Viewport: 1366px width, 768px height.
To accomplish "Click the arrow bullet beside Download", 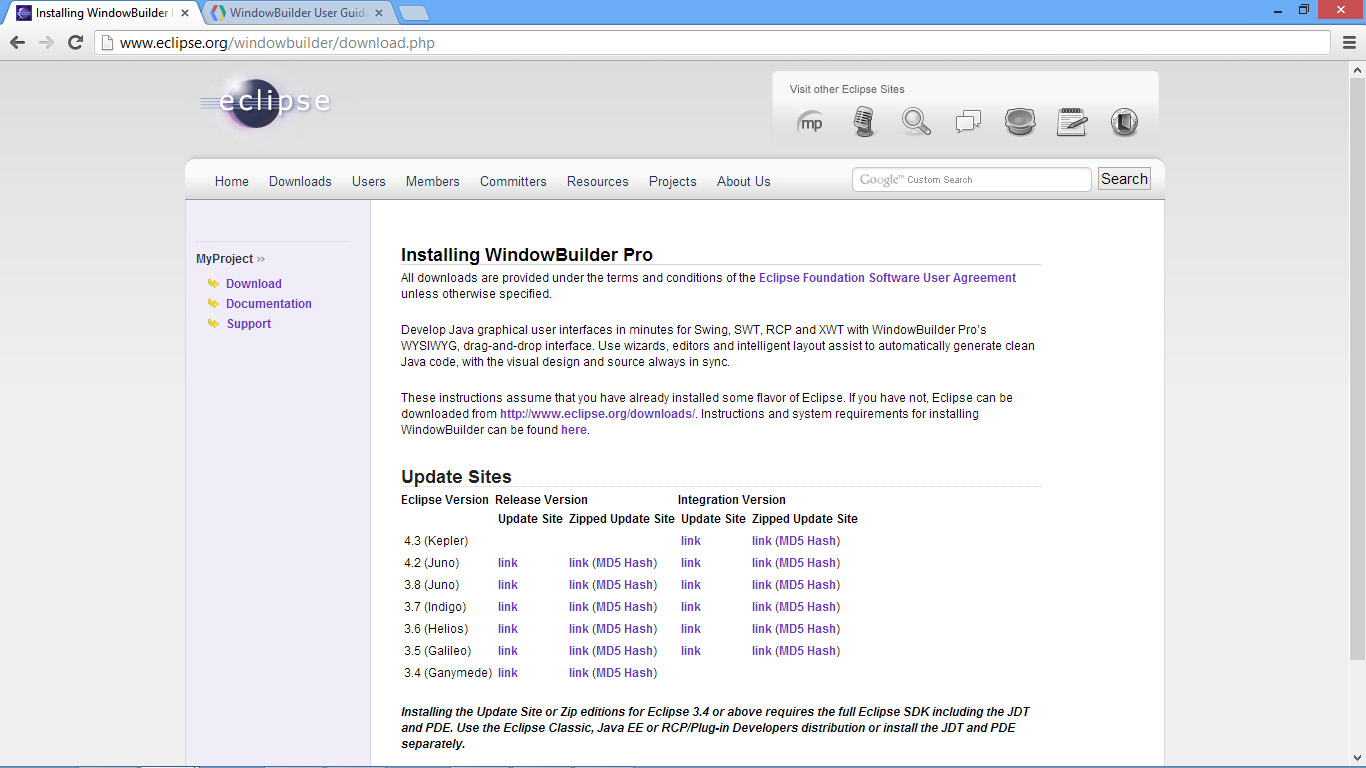I will [x=213, y=283].
